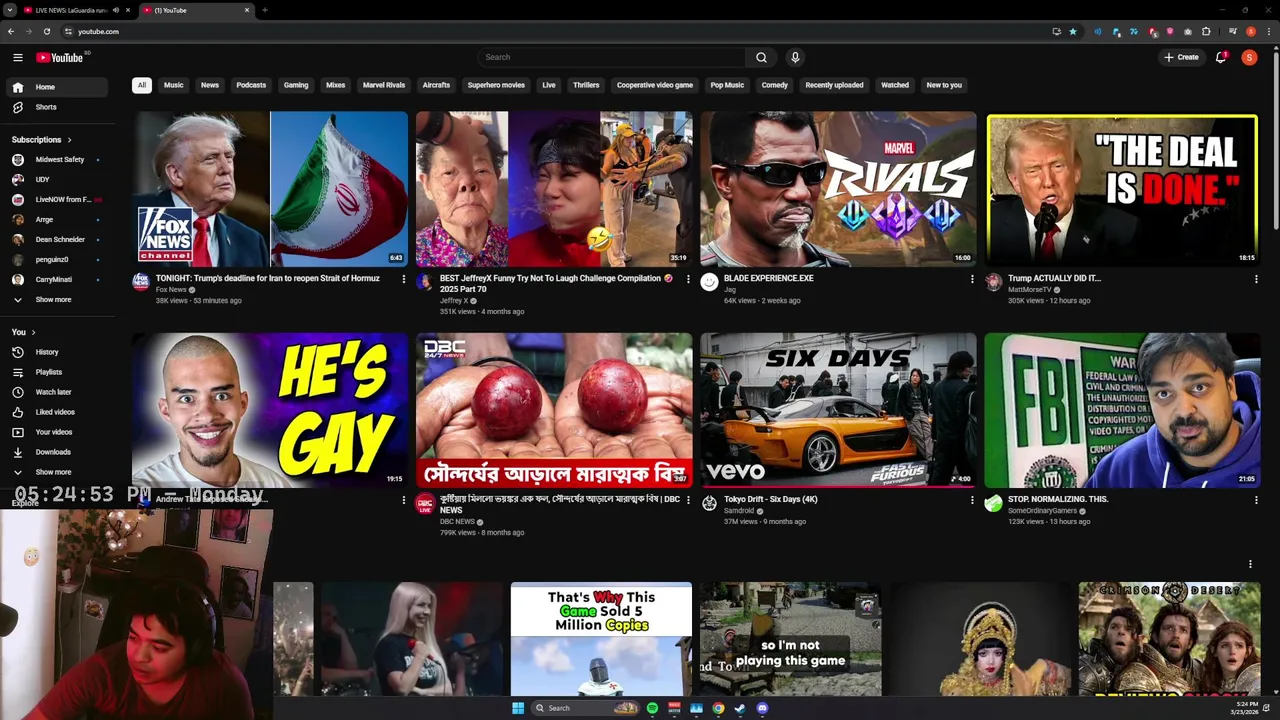Open Shorts in the sidebar

point(55,107)
